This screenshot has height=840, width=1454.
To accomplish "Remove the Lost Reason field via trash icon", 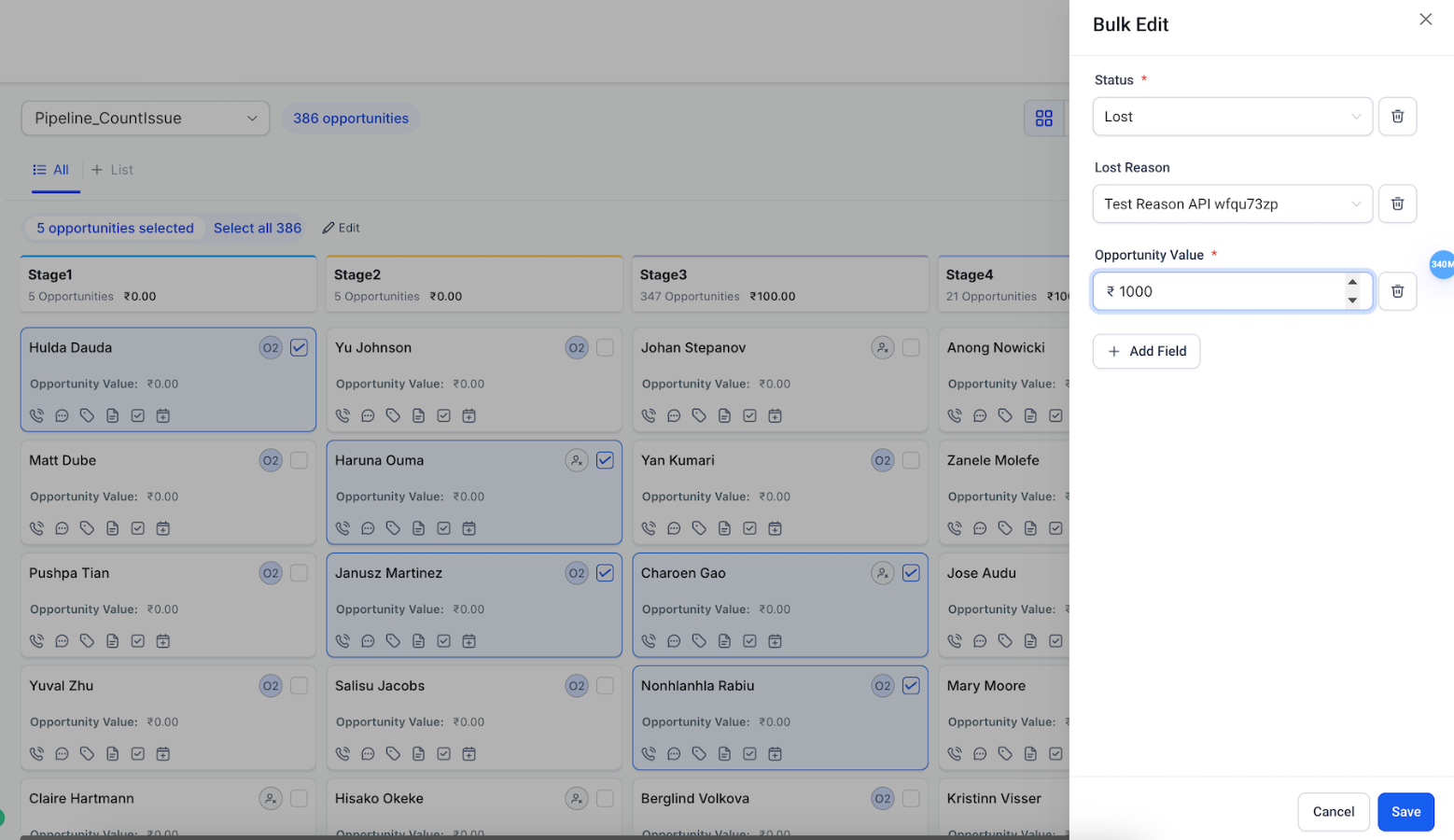I will click(1397, 203).
